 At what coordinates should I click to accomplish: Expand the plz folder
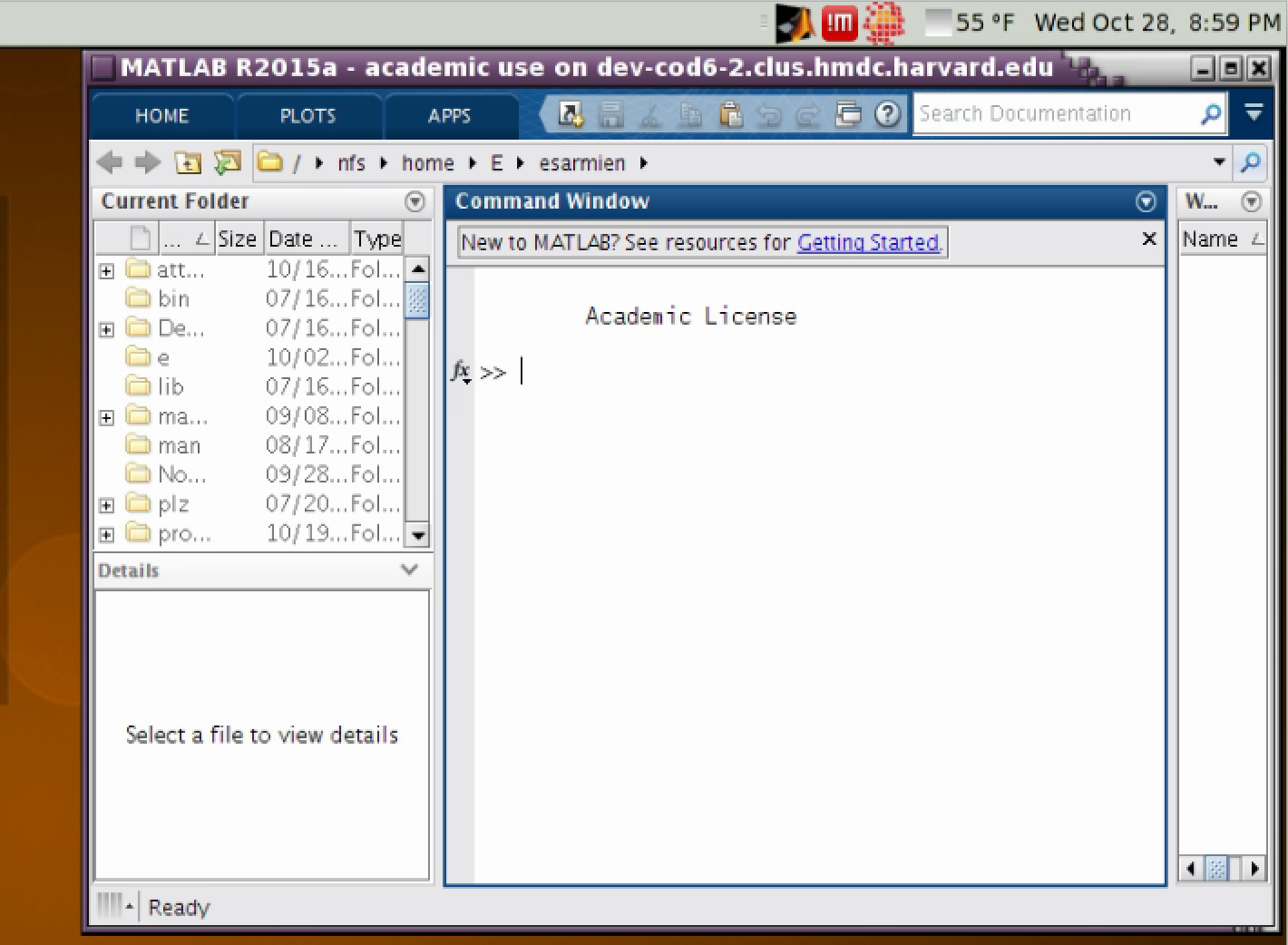pyautogui.click(x=107, y=505)
